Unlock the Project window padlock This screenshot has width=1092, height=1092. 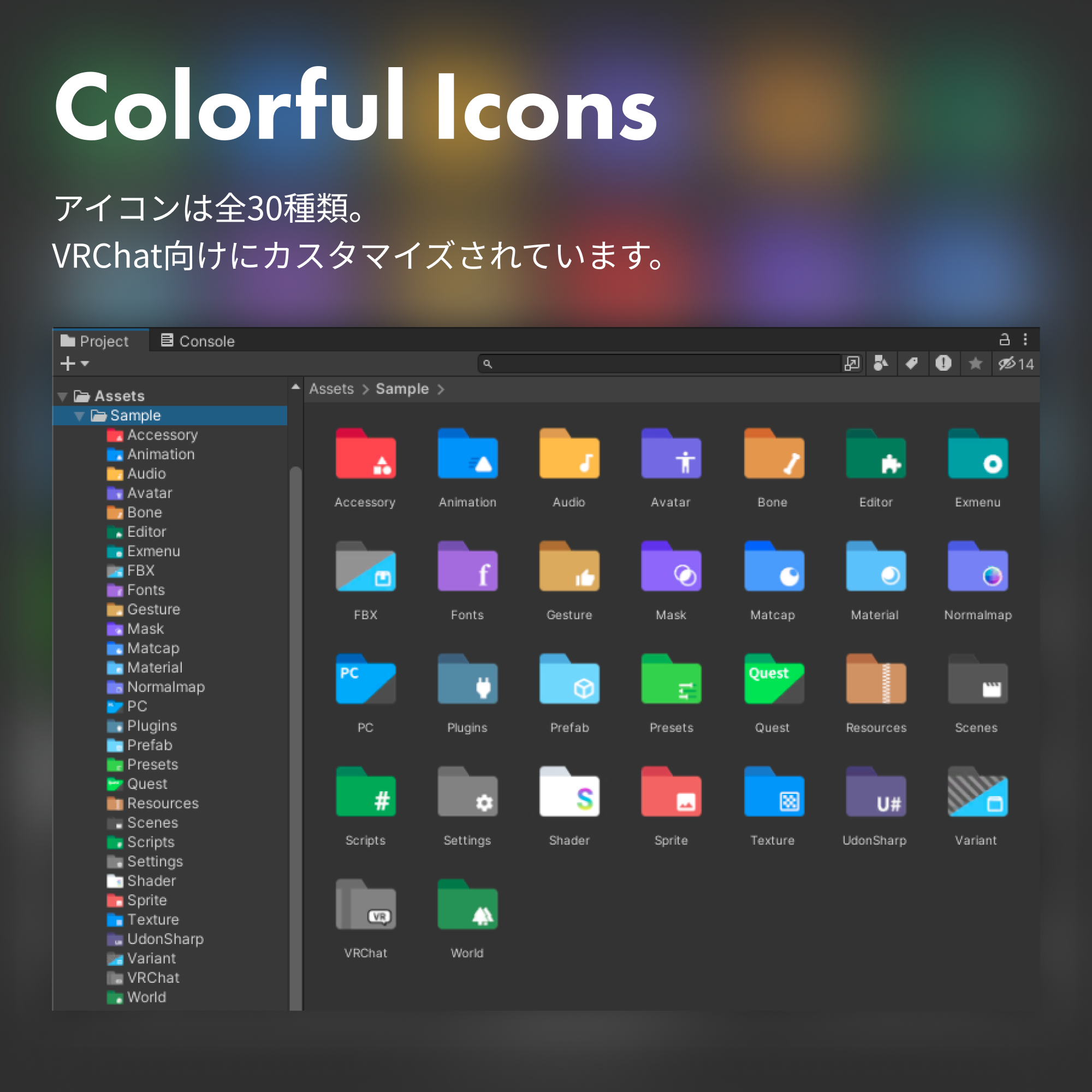click(1006, 340)
